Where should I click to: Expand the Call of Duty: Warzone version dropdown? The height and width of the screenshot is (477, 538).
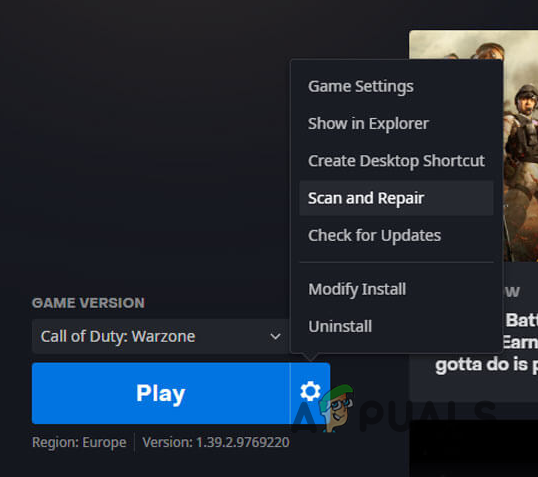(160, 336)
